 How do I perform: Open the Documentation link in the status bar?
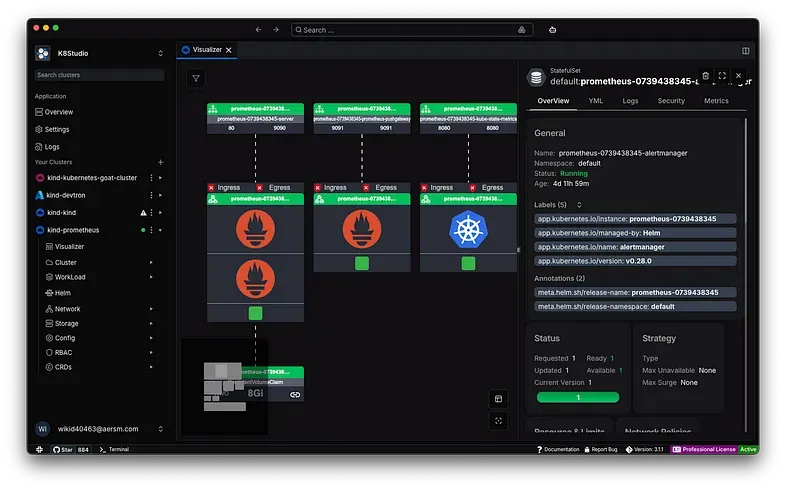click(560, 450)
